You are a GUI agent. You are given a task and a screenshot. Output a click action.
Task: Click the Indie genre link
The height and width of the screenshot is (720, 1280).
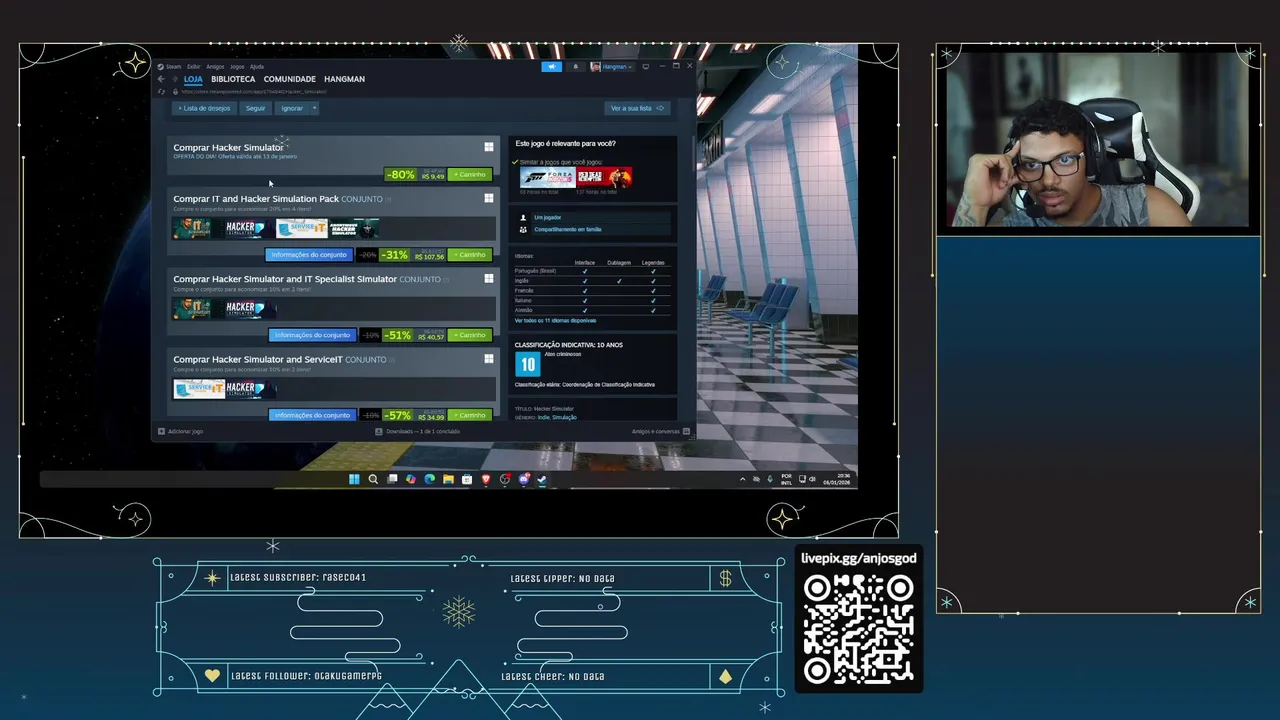coord(543,417)
